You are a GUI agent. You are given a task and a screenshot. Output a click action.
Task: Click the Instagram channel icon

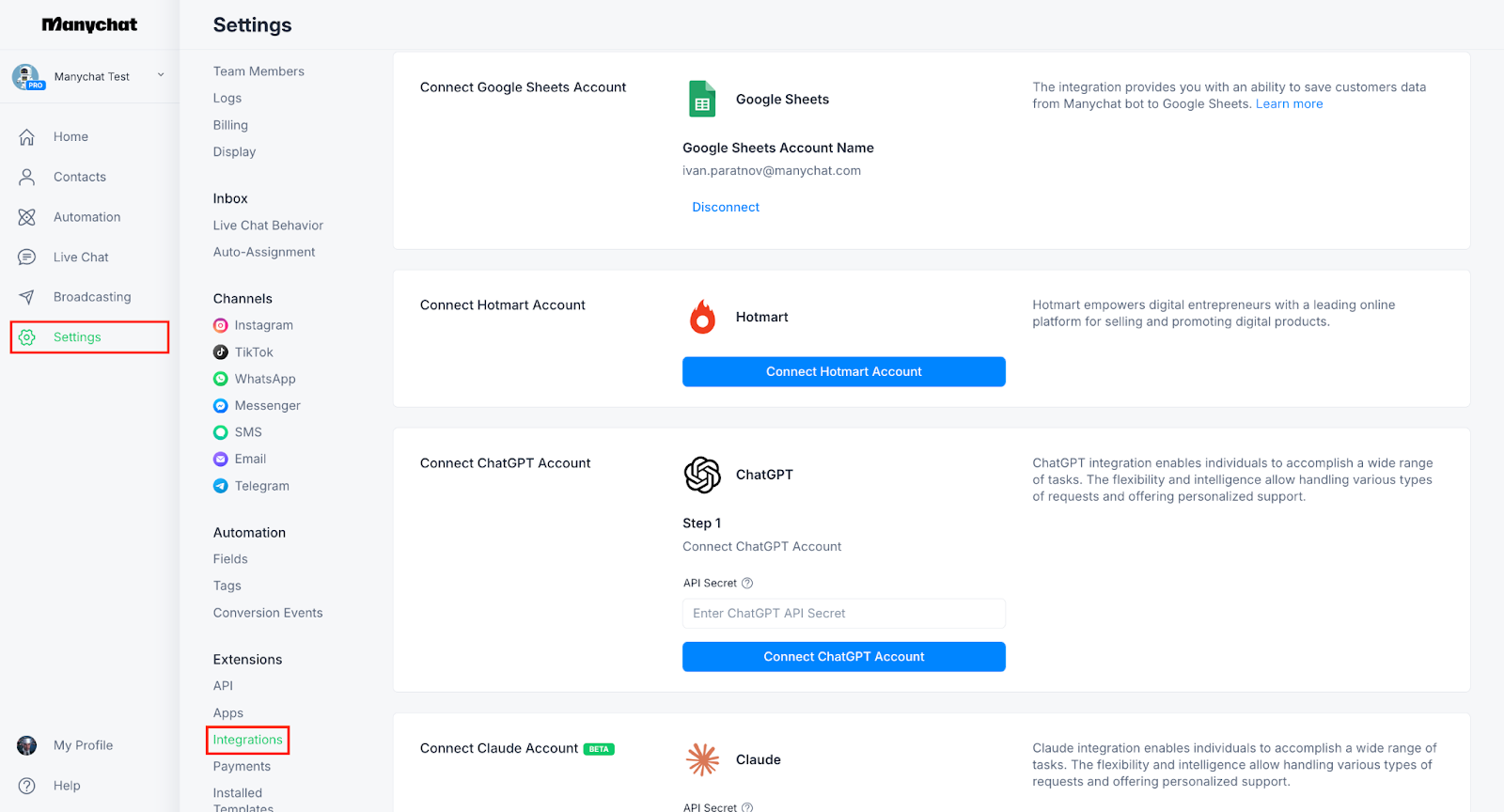click(x=221, y=325)
